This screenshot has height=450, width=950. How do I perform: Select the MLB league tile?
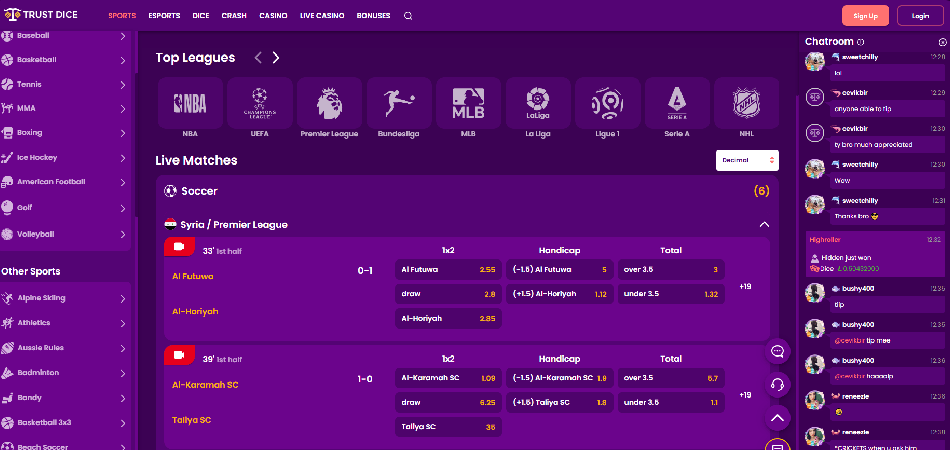coord(467,108)
